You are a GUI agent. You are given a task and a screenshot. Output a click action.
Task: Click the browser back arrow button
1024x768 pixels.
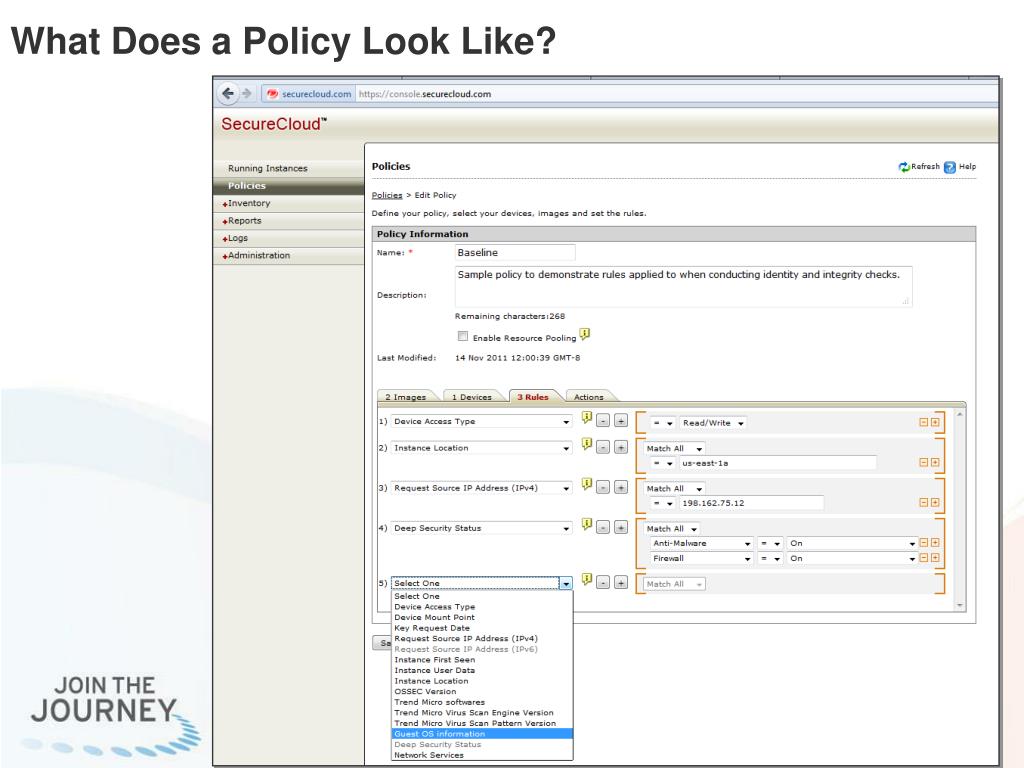pyautogui.click(x=227, y=93)
